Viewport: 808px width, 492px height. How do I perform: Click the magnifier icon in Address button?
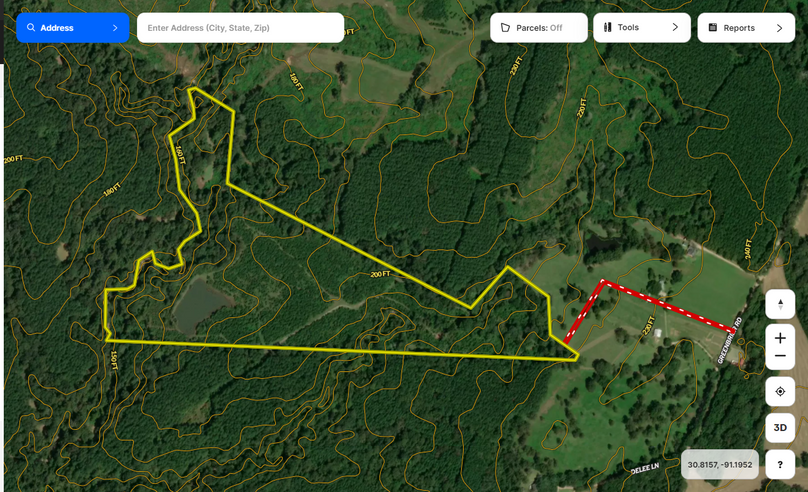[31, 27]
